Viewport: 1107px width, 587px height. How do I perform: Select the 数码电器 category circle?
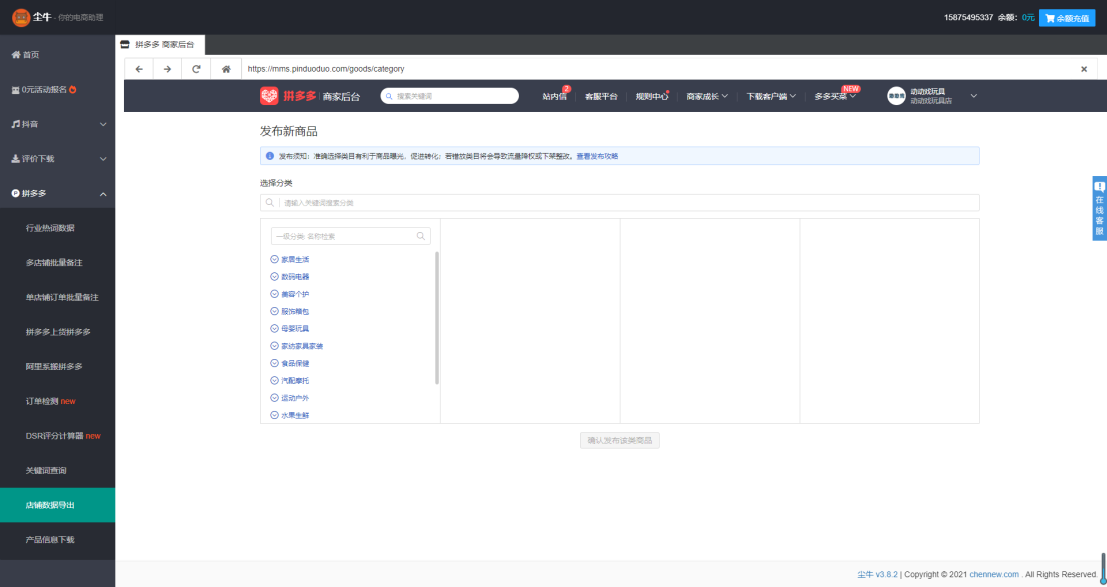275,277
